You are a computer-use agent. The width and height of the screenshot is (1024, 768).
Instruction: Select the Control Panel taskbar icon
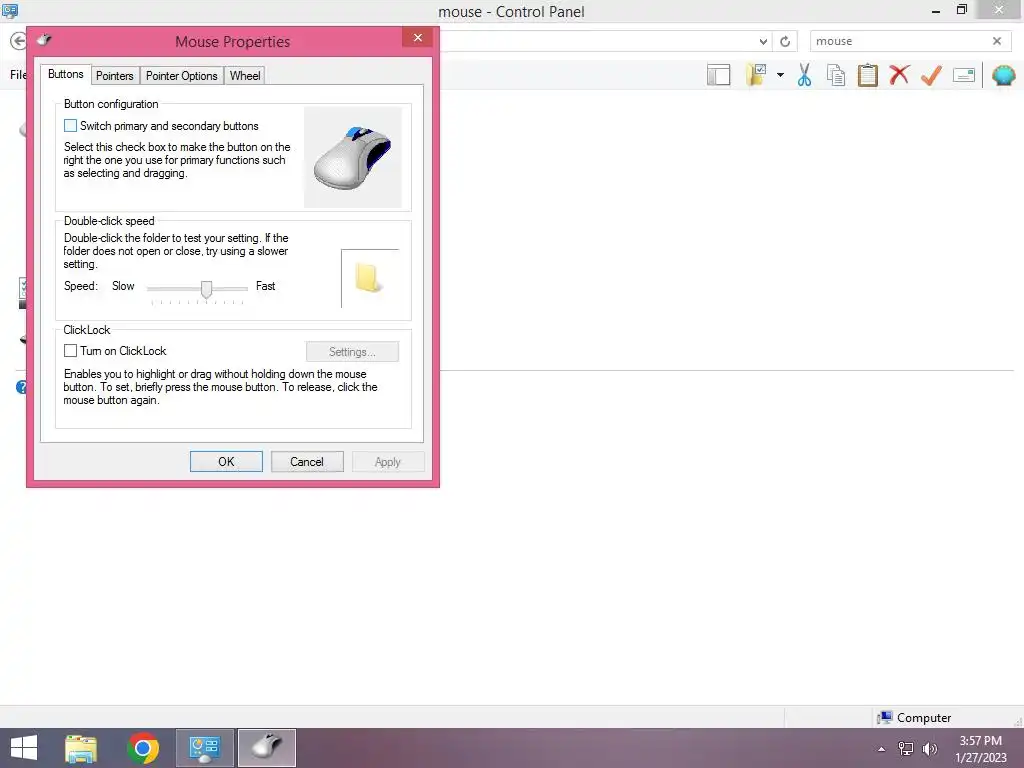(x=204, y=748)
